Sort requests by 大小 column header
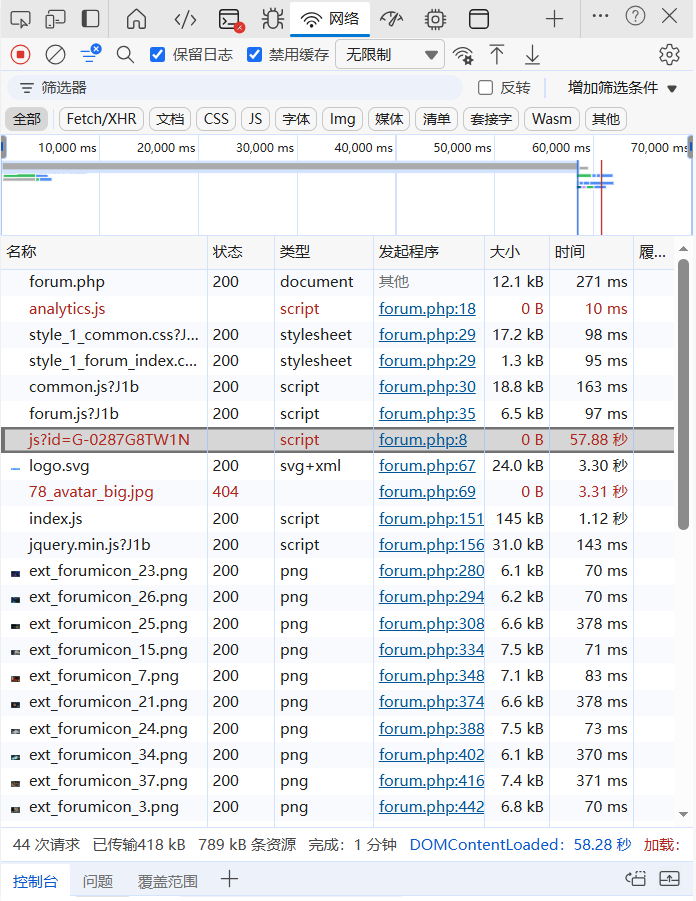The image size is (696, 901). point(503,252)
